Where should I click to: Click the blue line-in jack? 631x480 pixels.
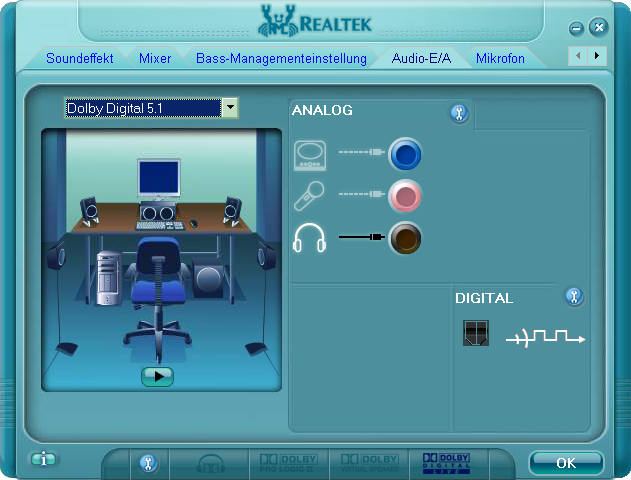tap(405, 154)
